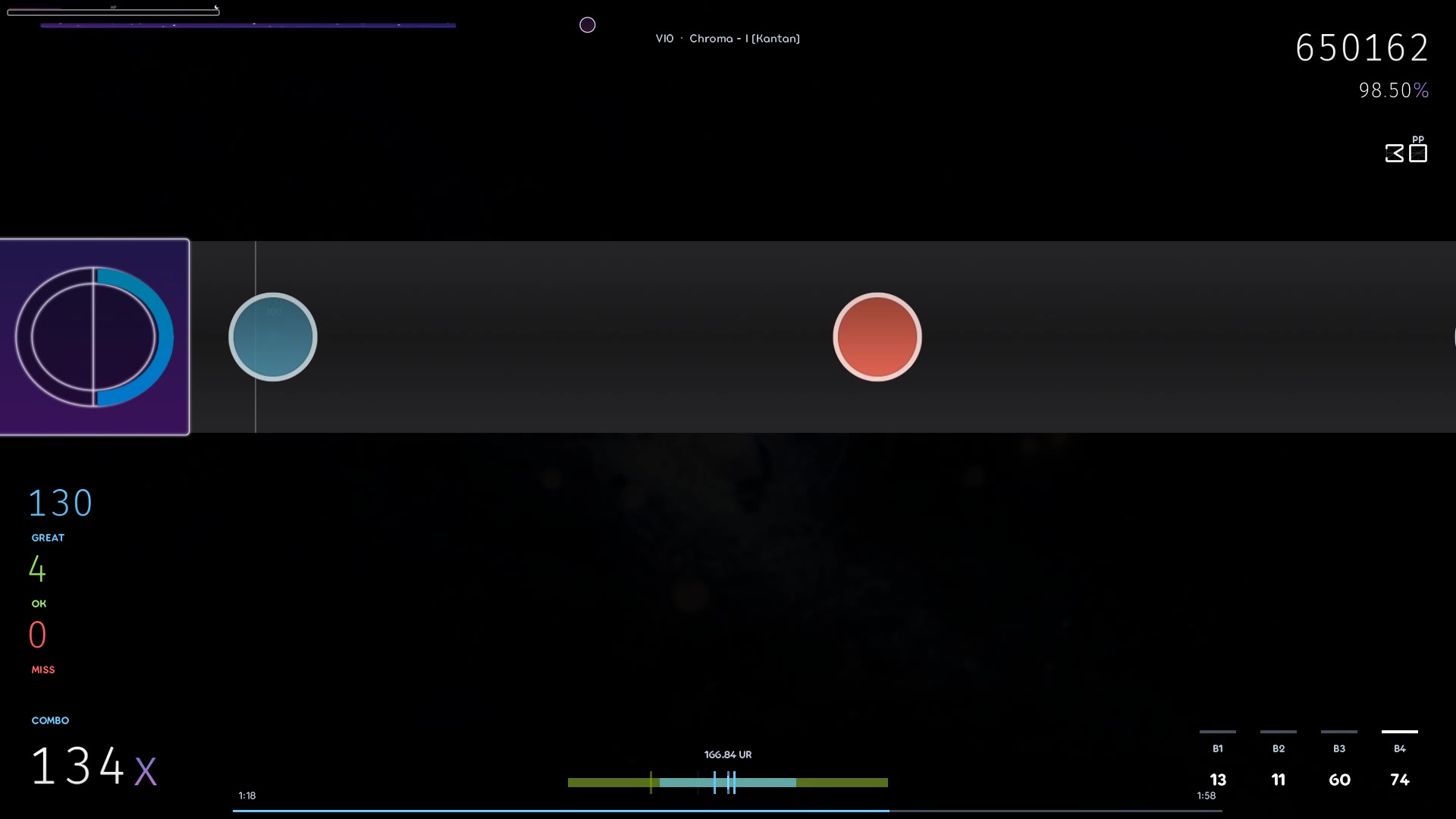
Task: Click the combo counter 134x
Action: (94, 766)
